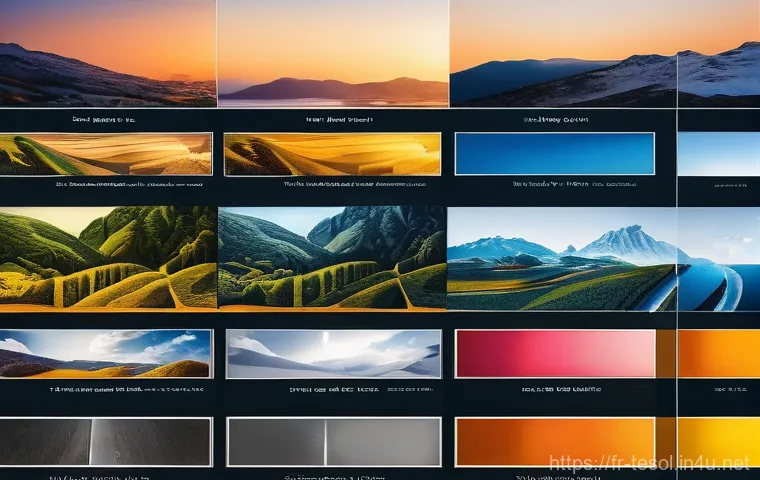760x480 pixels.
Task: Pick the red to pink gradient swatch
Action: click(555, 353)
